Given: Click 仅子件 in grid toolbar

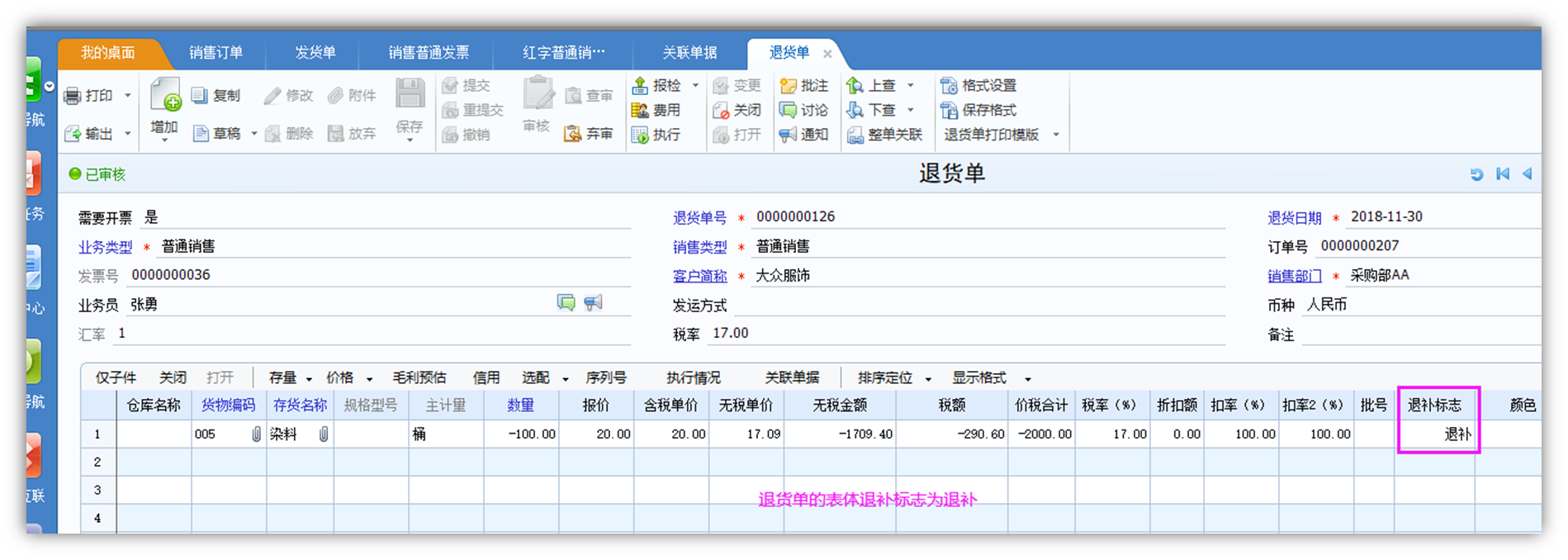Looking at the screenshot, I should coord(116,377).
